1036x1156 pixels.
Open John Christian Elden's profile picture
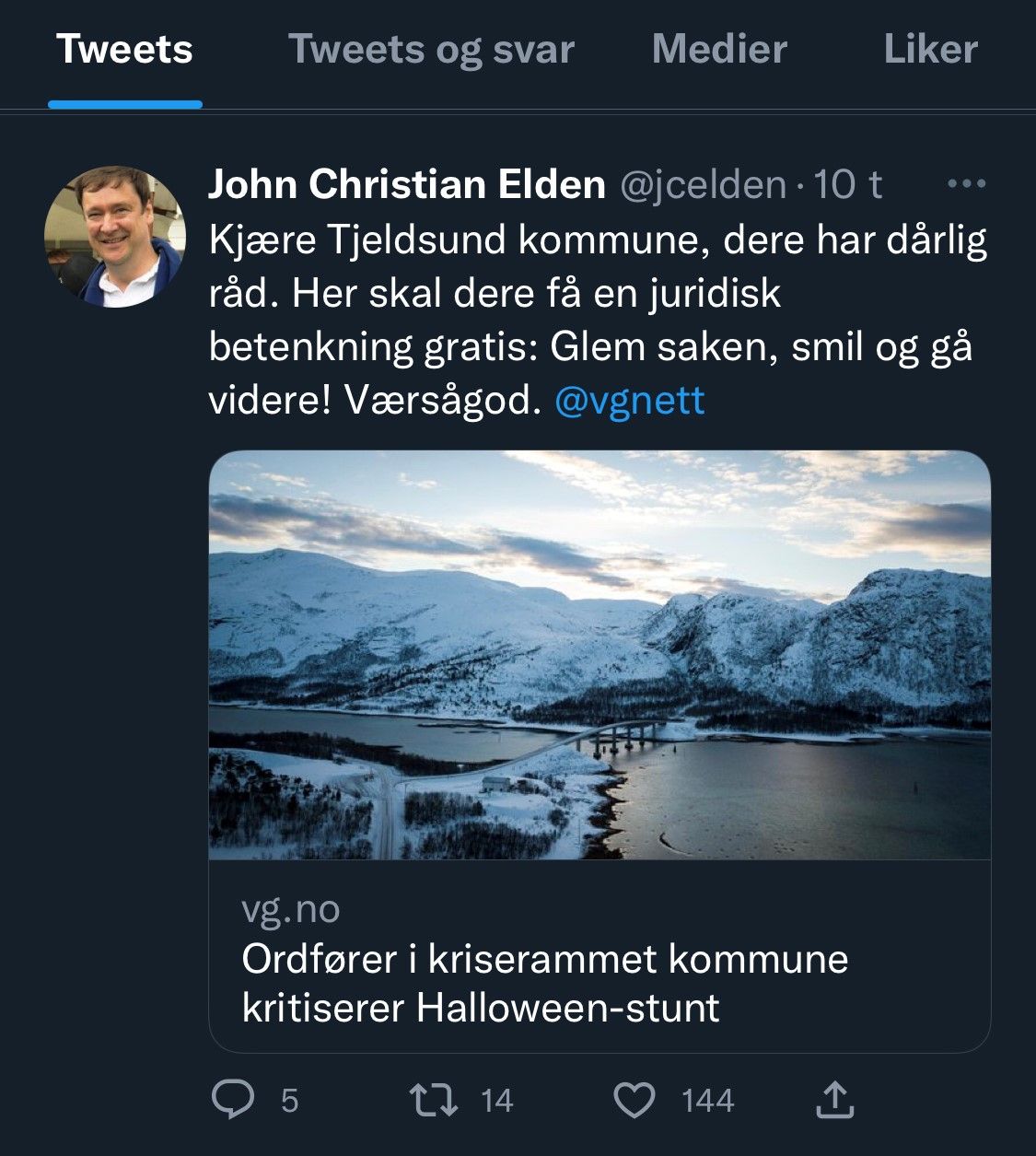coord(115,236)
